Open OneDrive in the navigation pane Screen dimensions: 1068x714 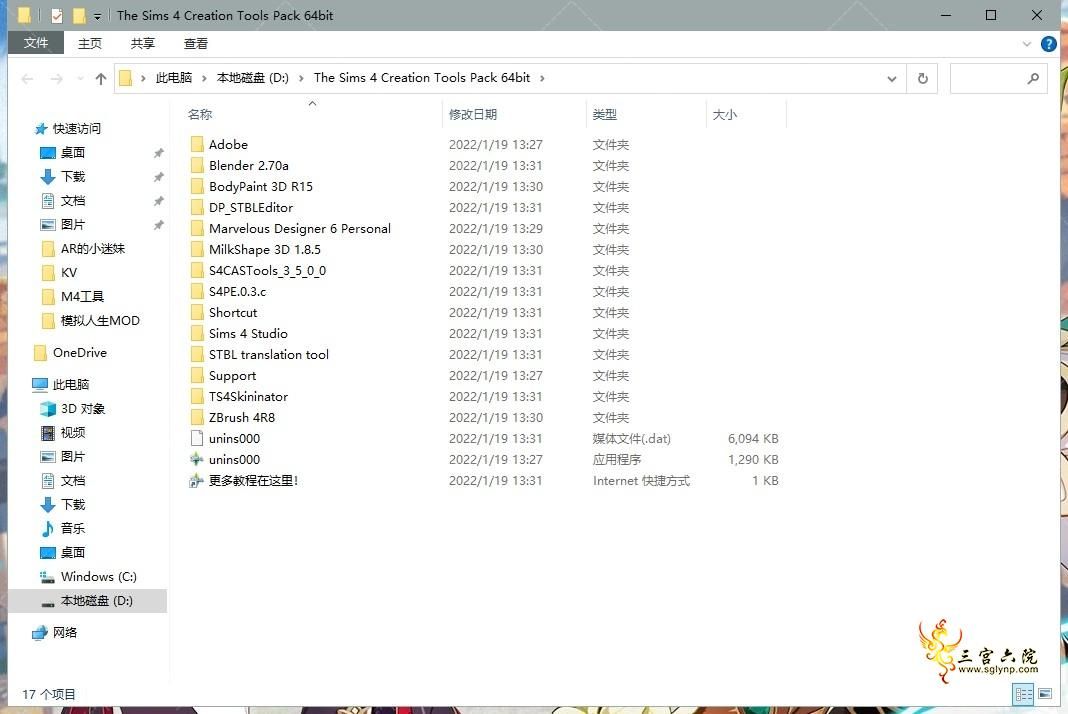coord(80,352)
